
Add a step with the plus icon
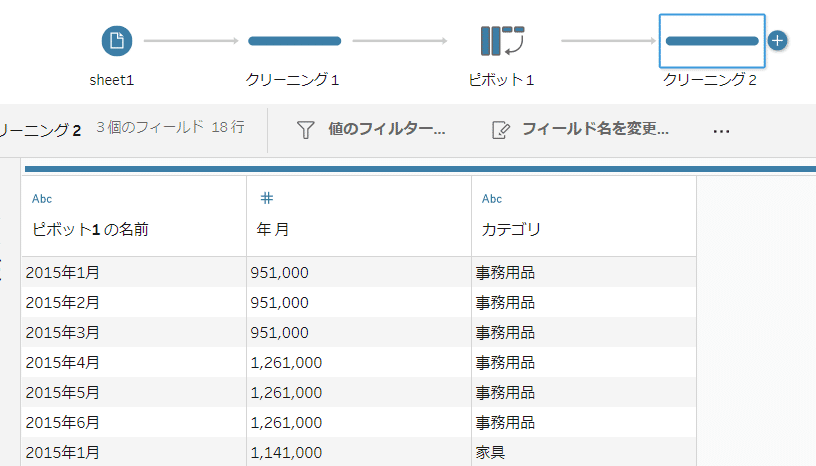point(777,41)
